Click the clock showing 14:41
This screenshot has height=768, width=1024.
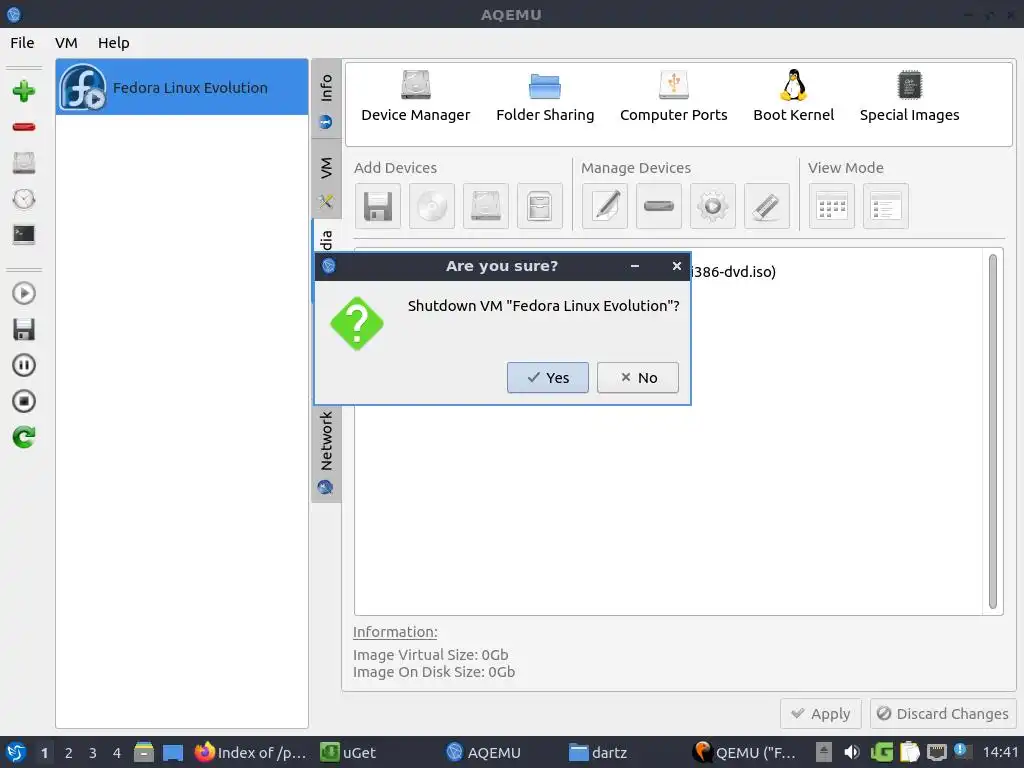click(x=999, y=752)
